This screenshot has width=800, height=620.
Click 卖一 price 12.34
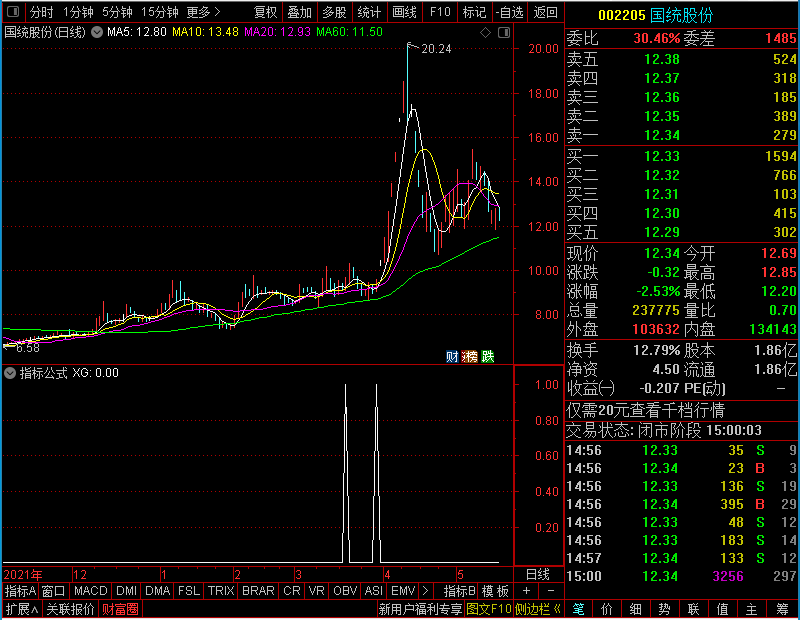pos(662,135)
